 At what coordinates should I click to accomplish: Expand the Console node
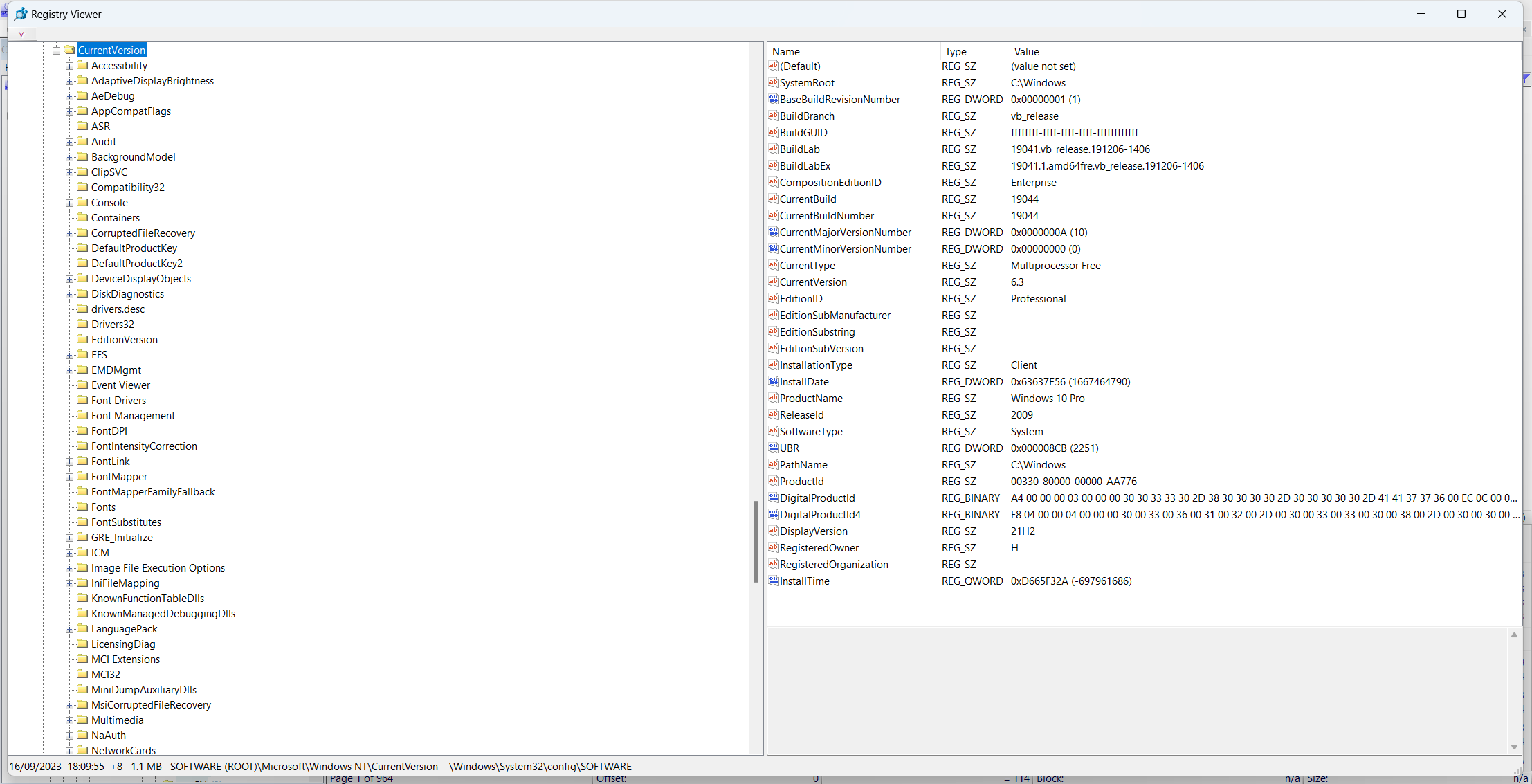point(69,203)
